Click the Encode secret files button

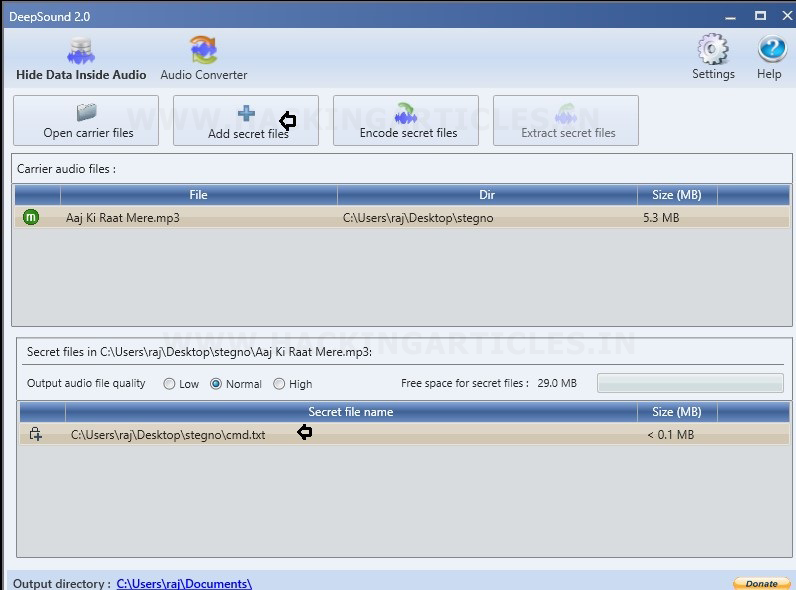coord(406,121)
